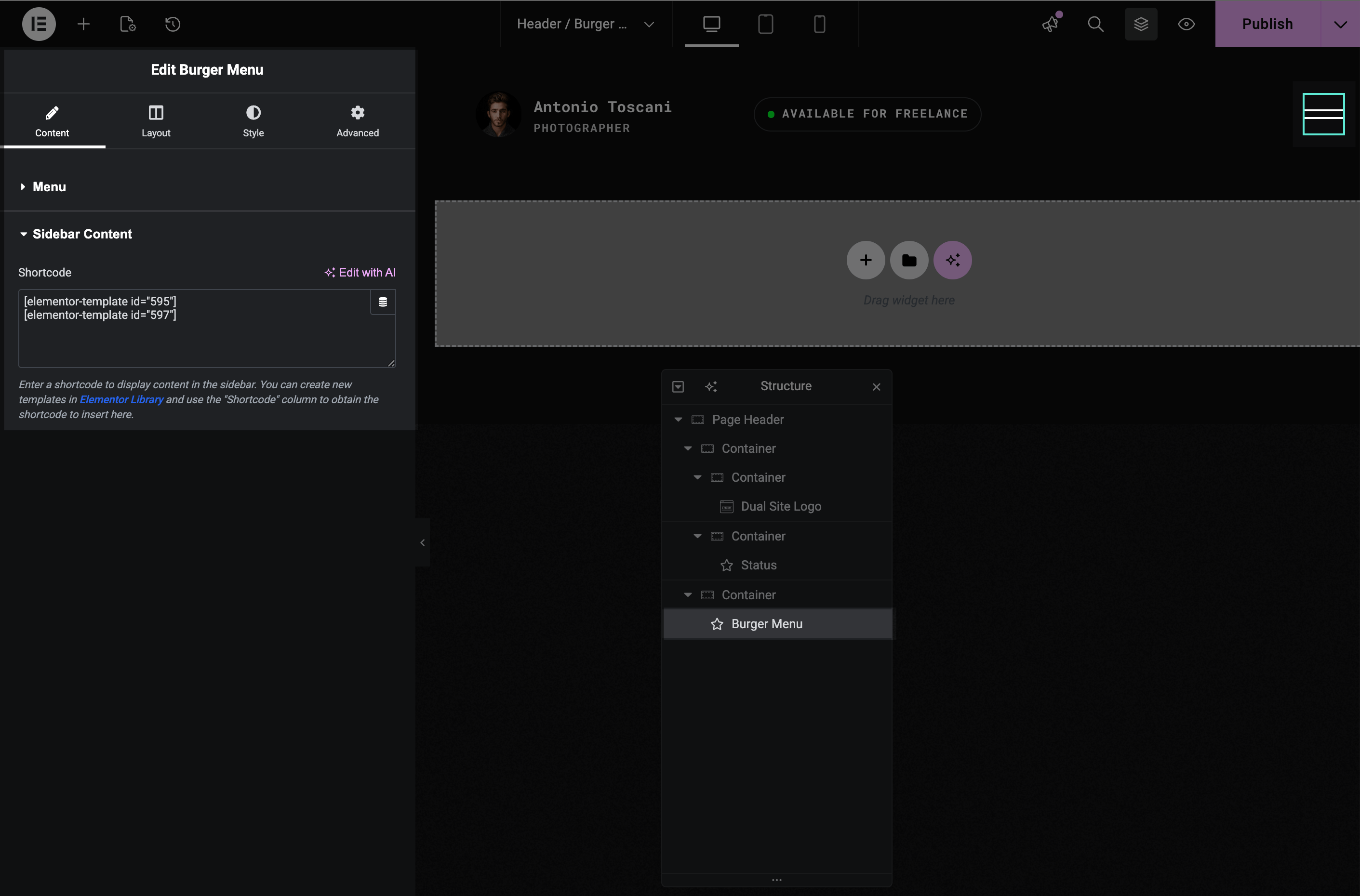The height and width of the screenshot is (896, 1360).
Task: Switch to the Advanced tab
Action: point(357,121)
